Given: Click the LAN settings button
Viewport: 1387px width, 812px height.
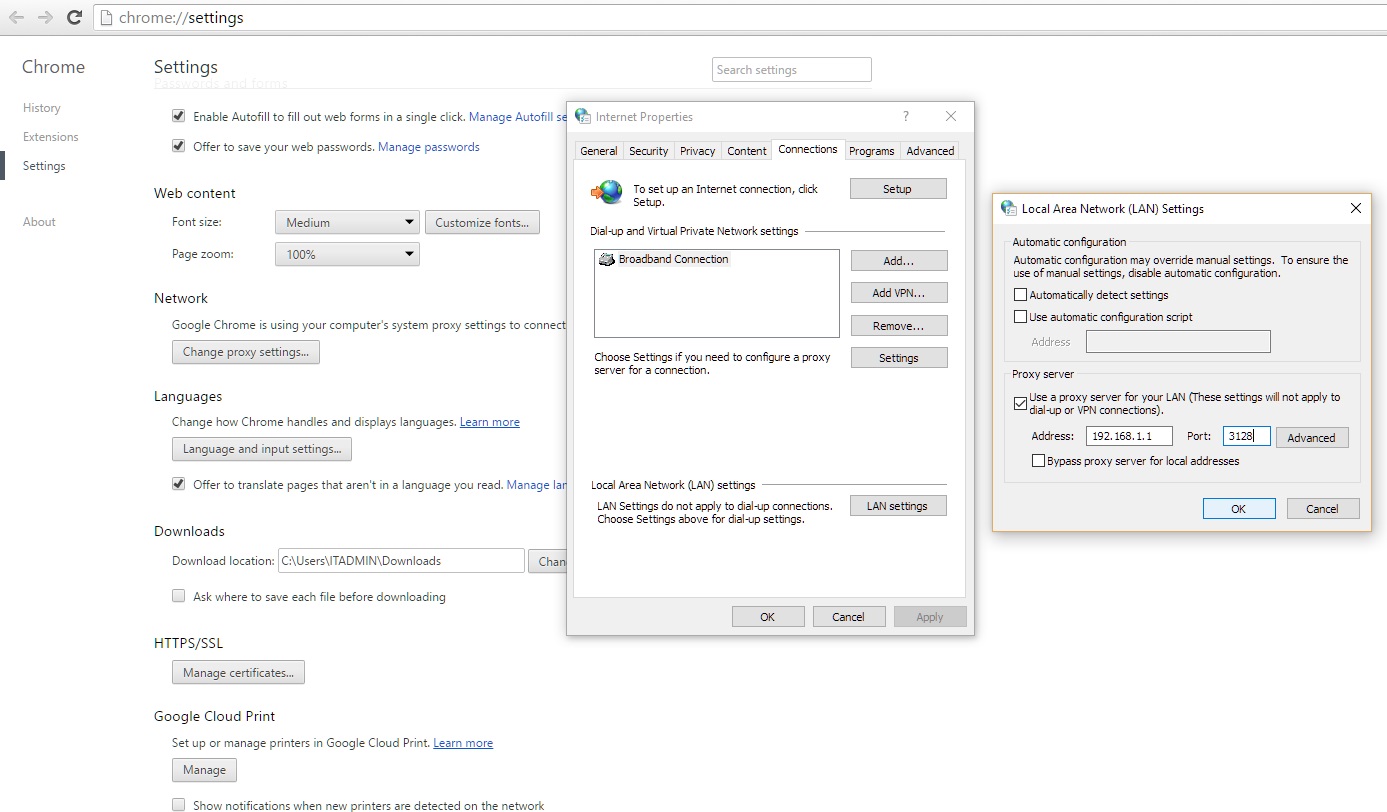Looking at the screenshot, I should pos(897,506).
